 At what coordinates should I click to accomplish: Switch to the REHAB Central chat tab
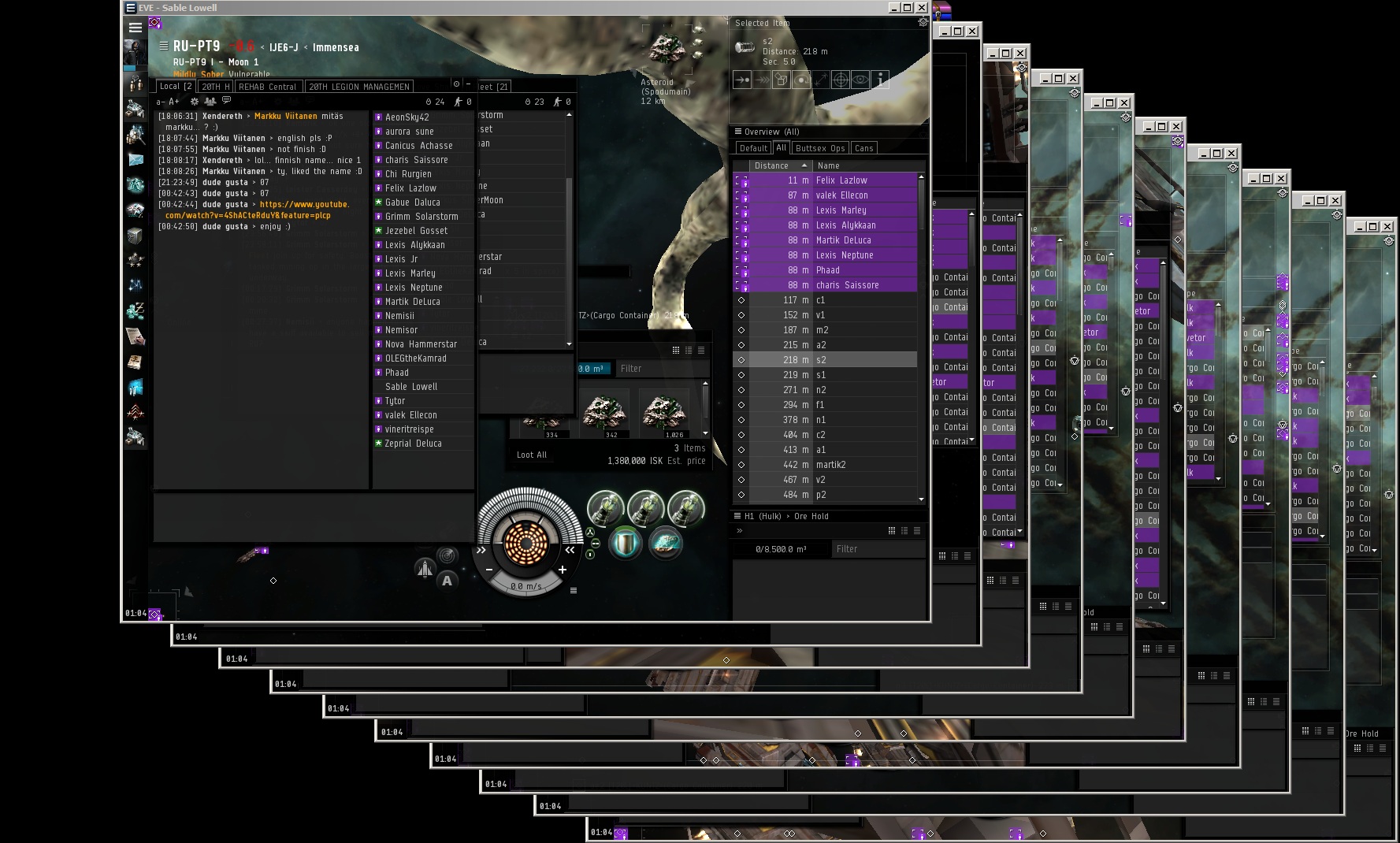coord(268,87)
